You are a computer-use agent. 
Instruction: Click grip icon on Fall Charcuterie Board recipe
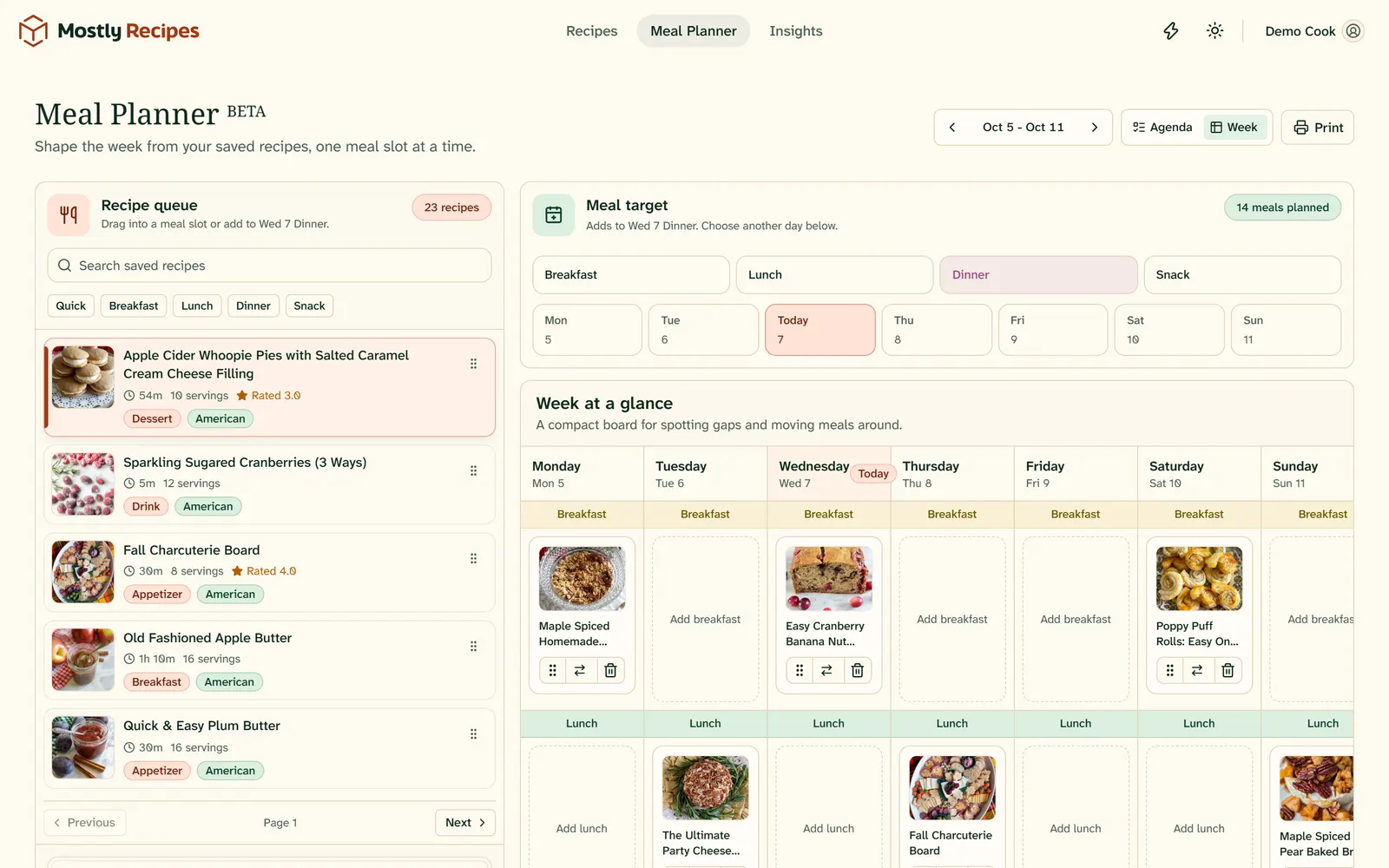[473, 559]
